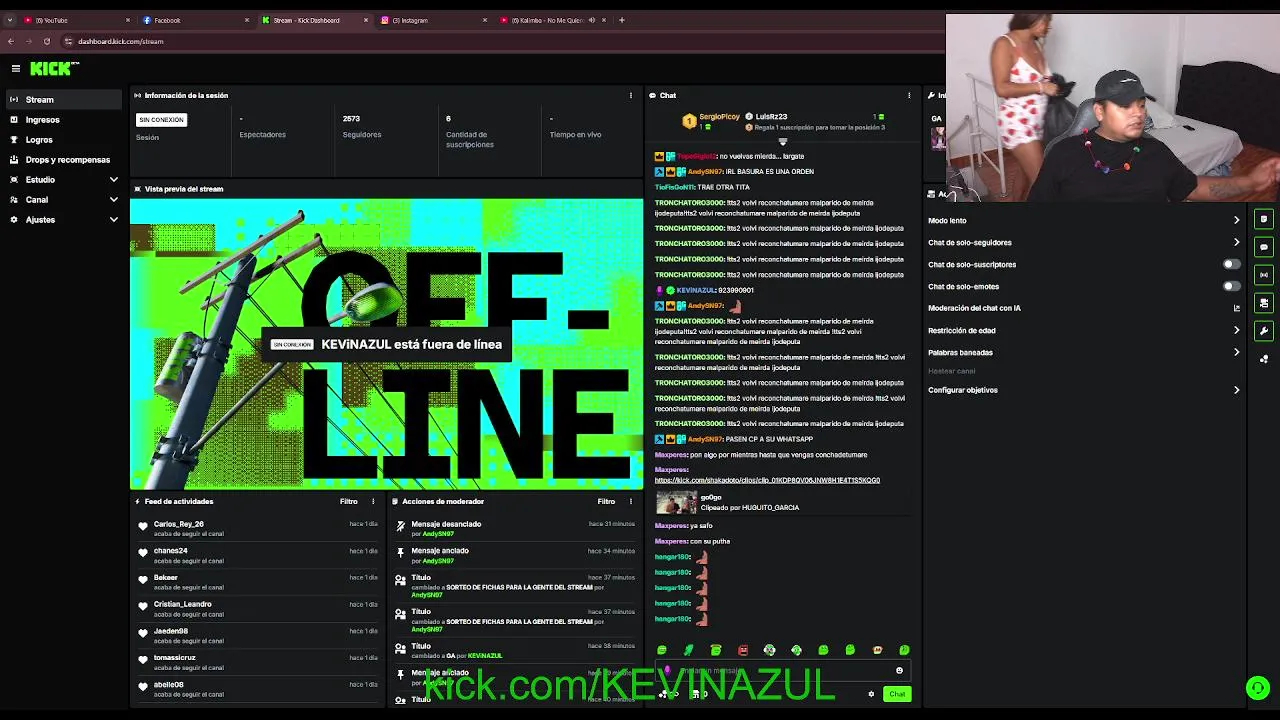1280x720 pixels.
Task: Switch to the YouTube browser tab
Action: (76, 20)
